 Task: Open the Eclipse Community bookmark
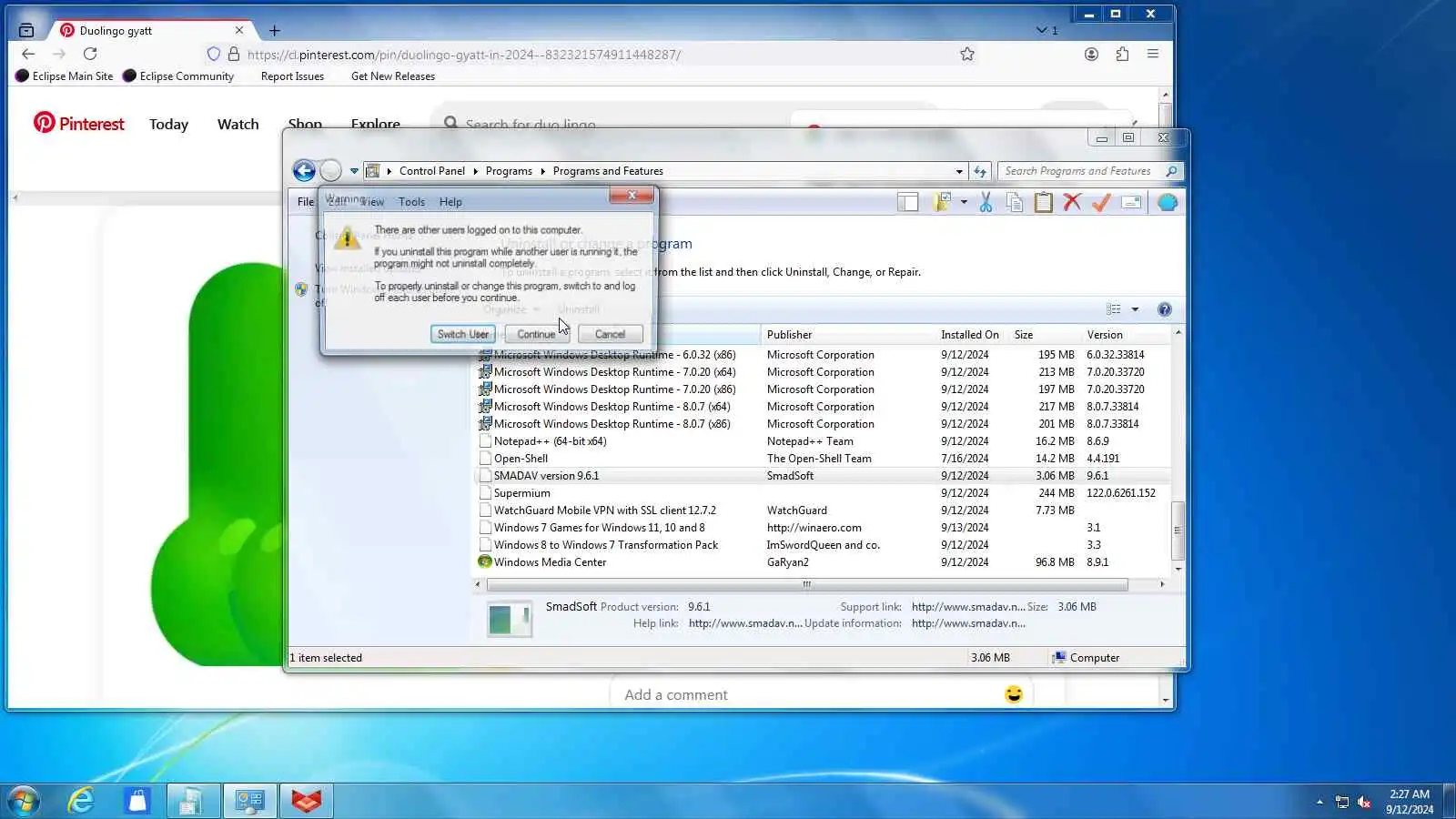pos(178,76)
